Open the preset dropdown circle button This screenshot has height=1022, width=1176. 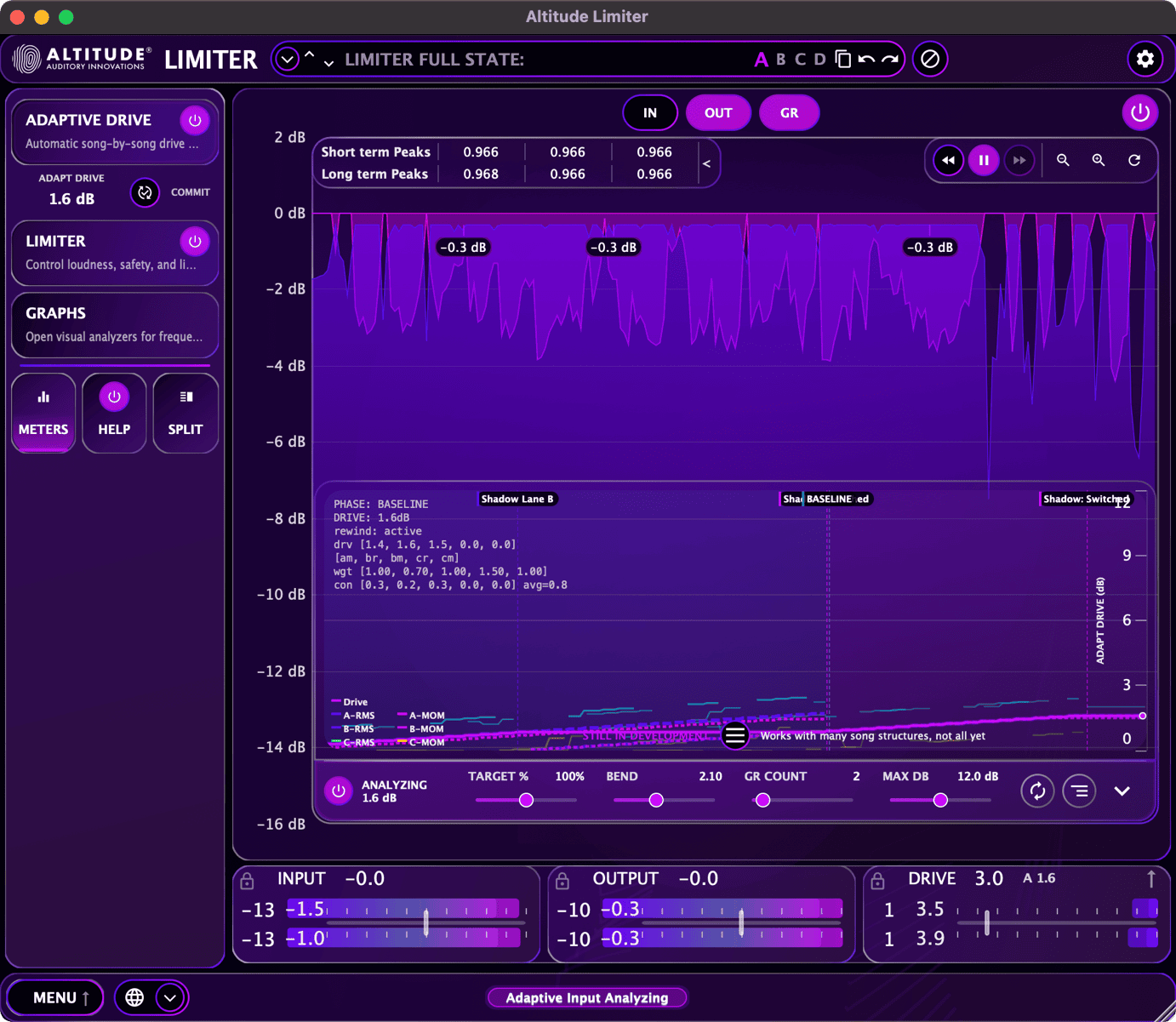(x=288, y=60)
